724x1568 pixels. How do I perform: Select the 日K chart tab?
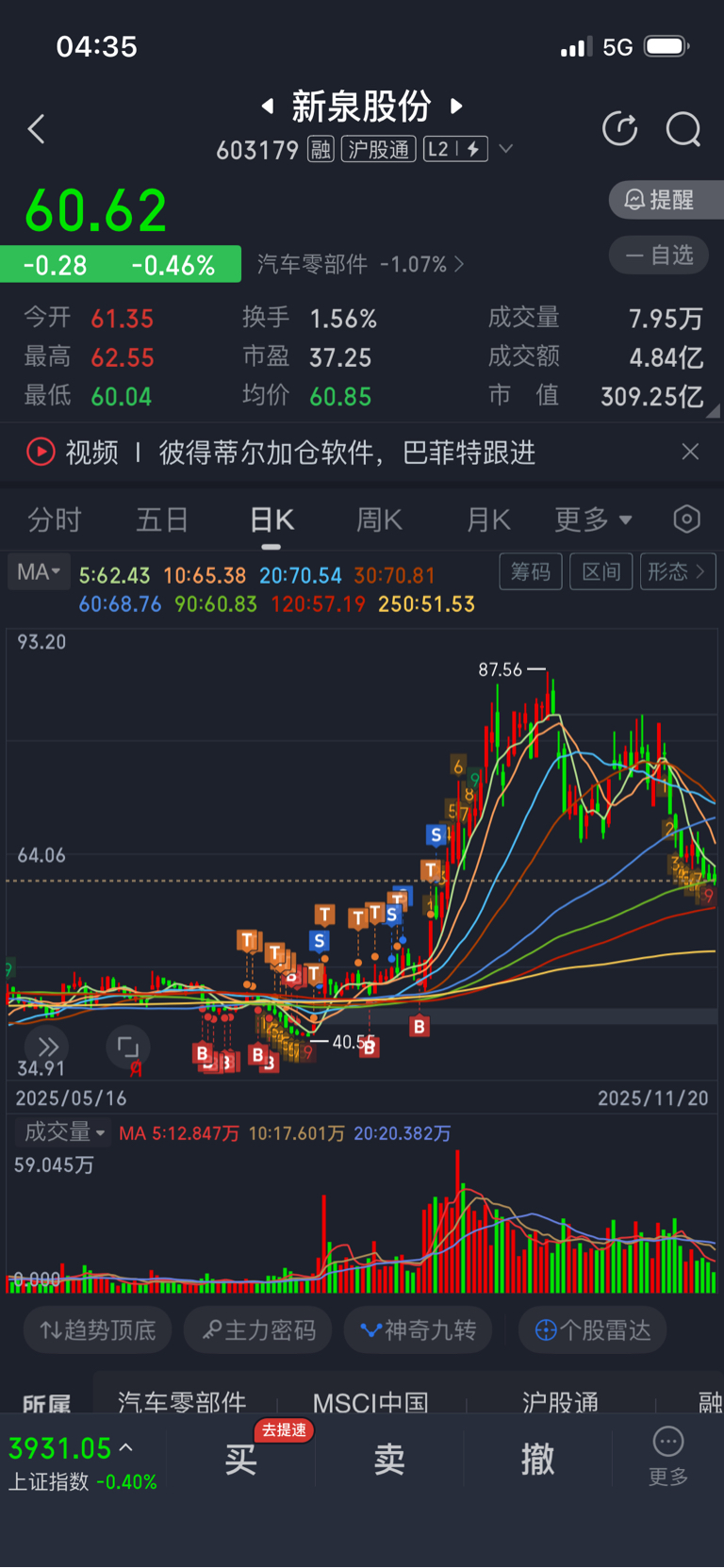pos(271,520)
